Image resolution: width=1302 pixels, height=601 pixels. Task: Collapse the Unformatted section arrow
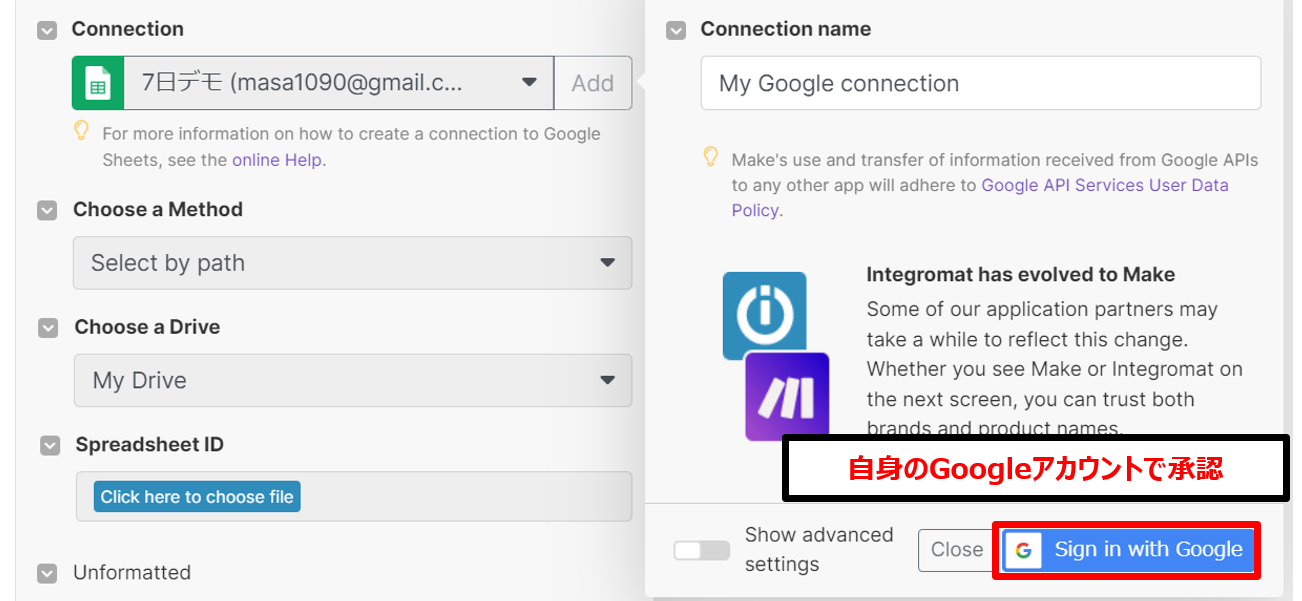(47, 573)
